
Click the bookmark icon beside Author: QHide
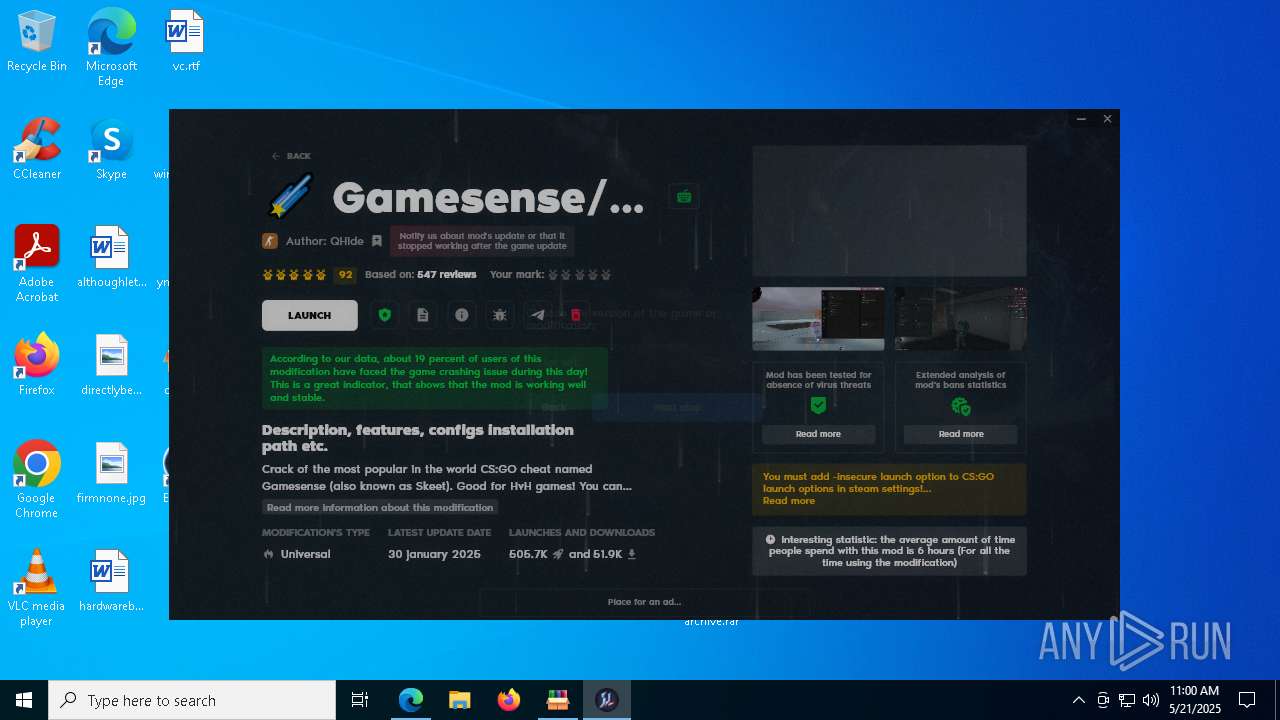point(376,241)
